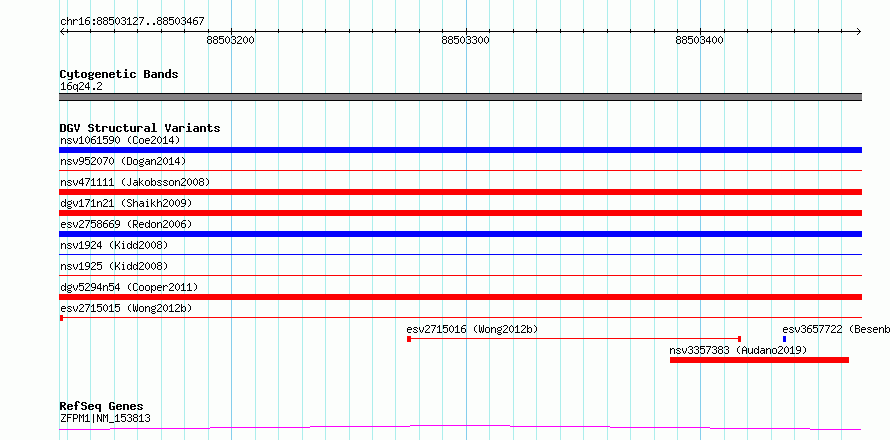The height and width of the screenshot is (440, 890).
Task: Click the gray 16q24.2 cytogenetic band bar
Action: [x=460, y=97]
